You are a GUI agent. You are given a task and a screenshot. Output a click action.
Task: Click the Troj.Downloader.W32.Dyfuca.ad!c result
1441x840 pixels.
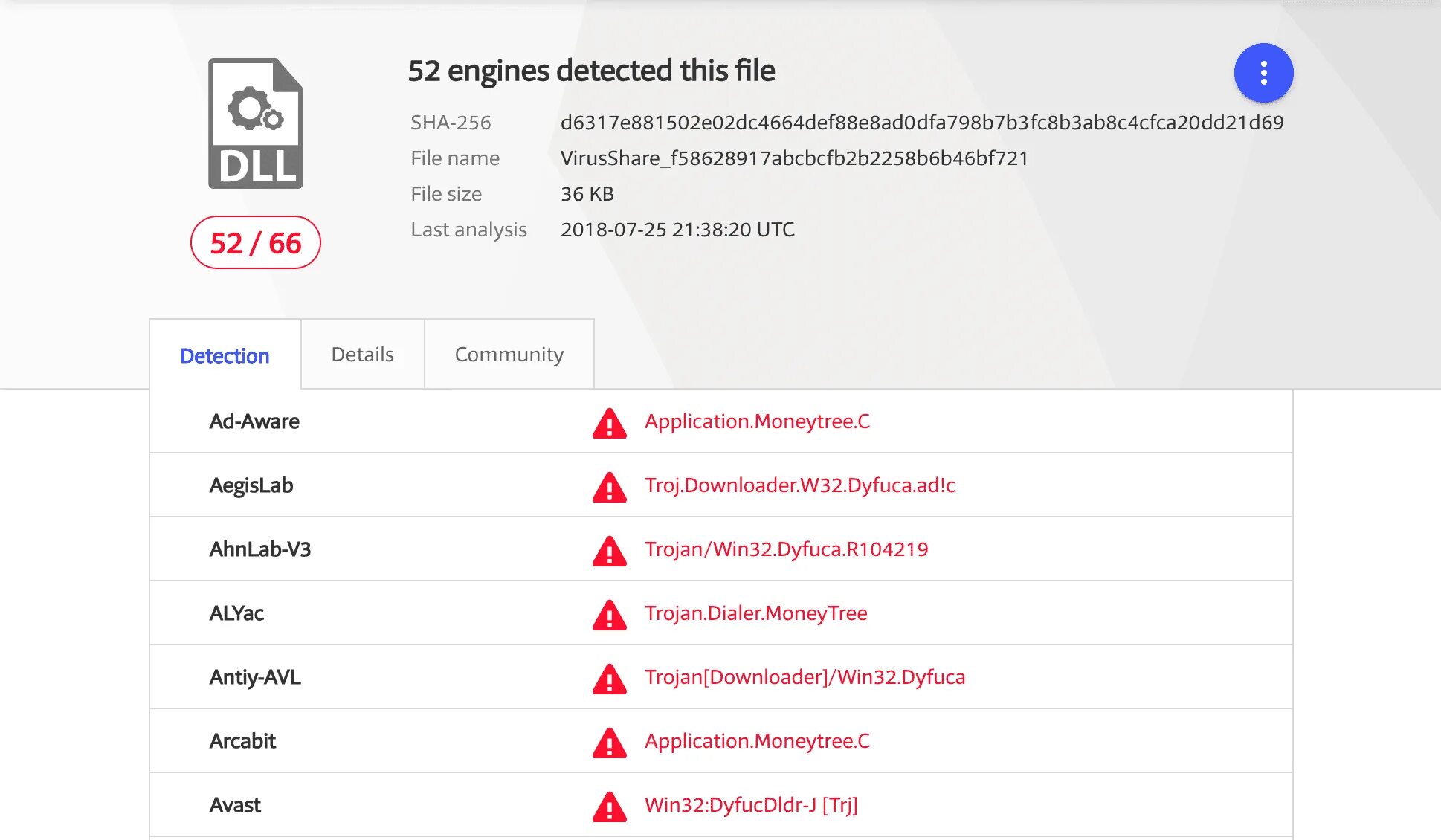point(799,485)
